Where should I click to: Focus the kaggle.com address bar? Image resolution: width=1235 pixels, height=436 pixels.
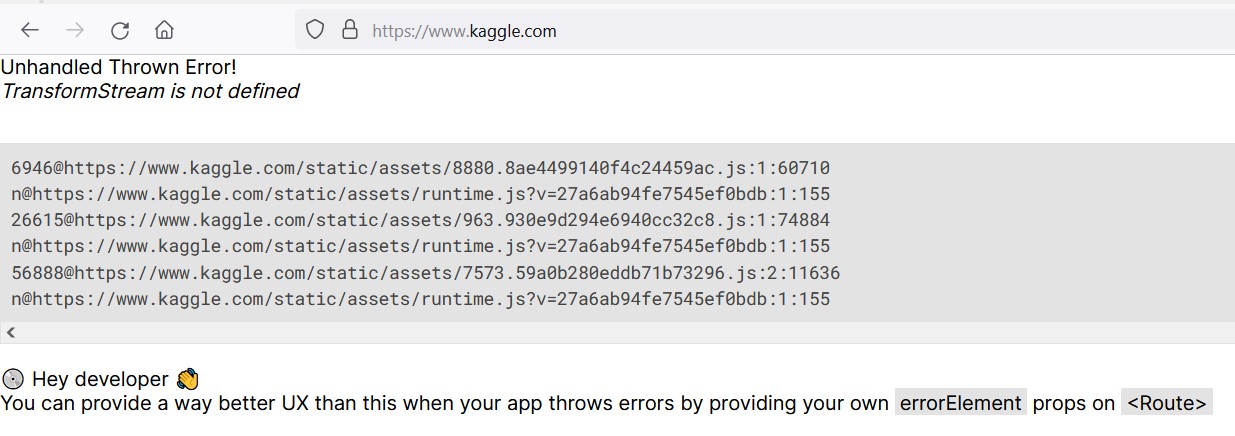(700, 31)
